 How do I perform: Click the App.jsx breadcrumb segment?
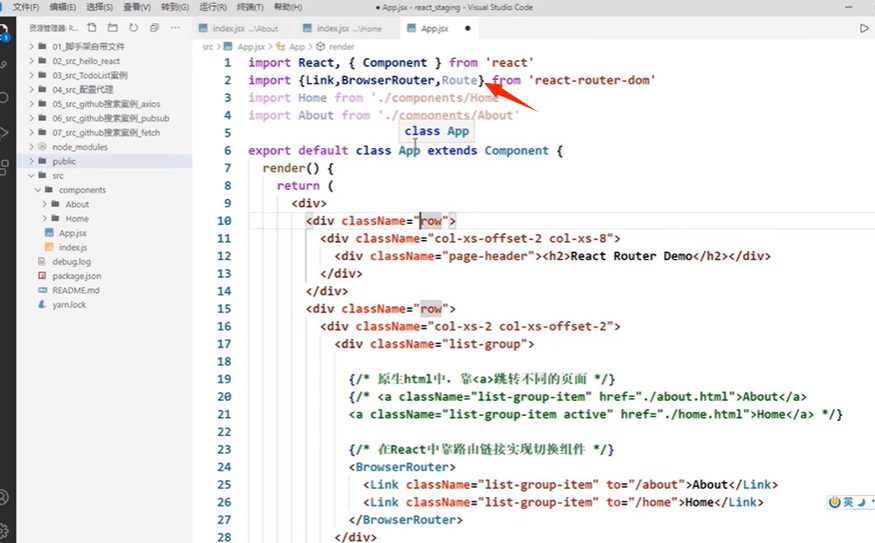tap(251, 47)
